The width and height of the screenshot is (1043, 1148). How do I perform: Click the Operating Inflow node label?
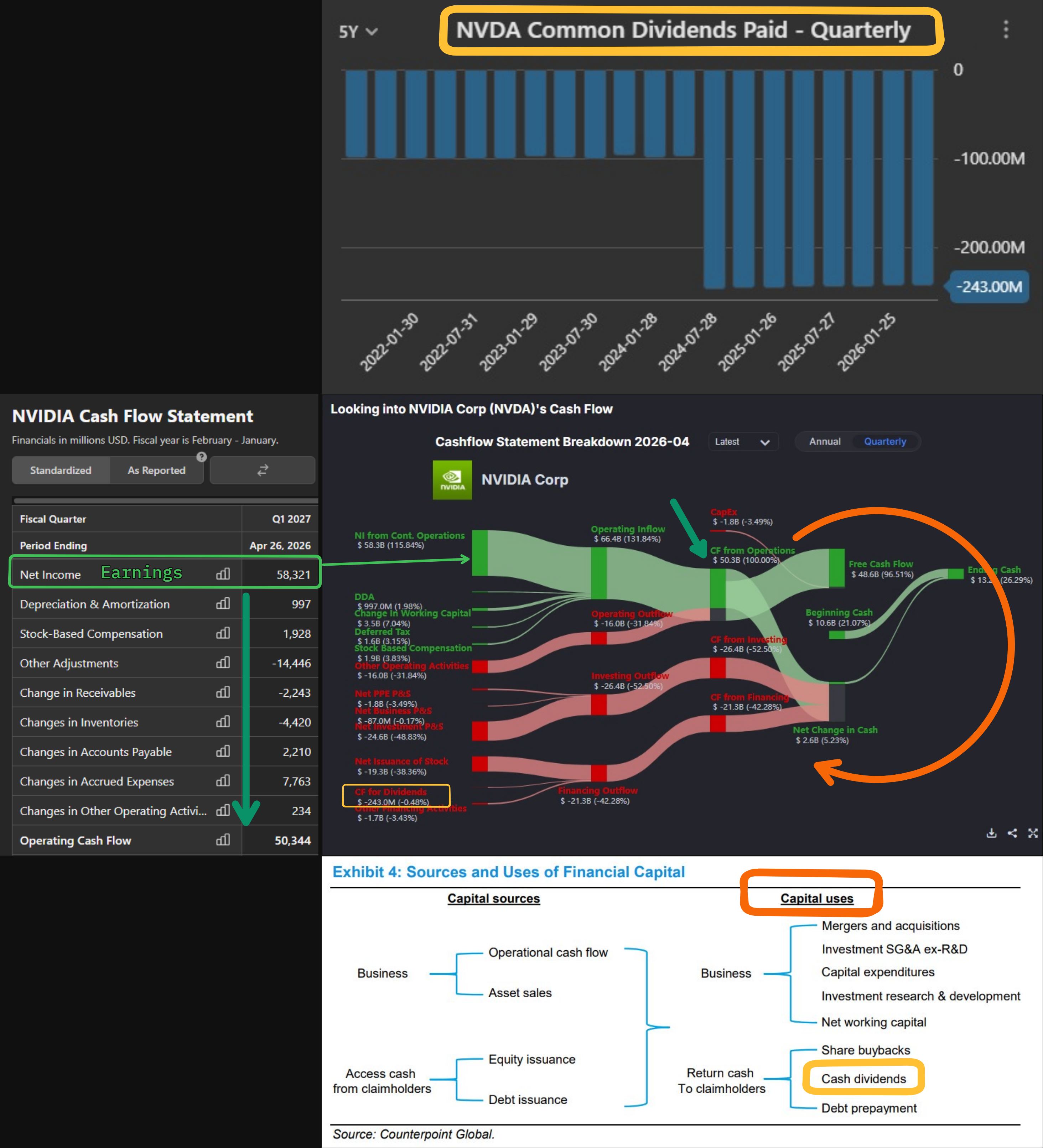pos(628,529)
